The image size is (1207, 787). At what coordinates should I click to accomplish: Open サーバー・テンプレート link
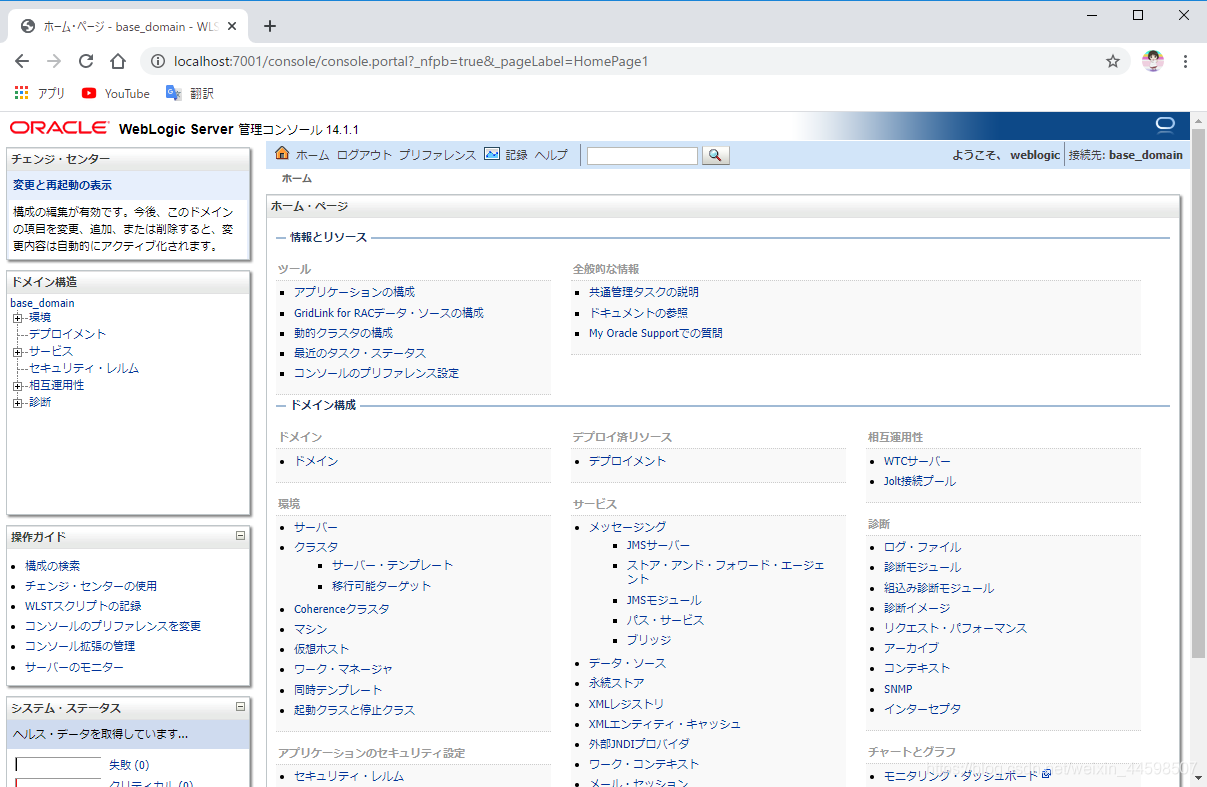point(392,565)
